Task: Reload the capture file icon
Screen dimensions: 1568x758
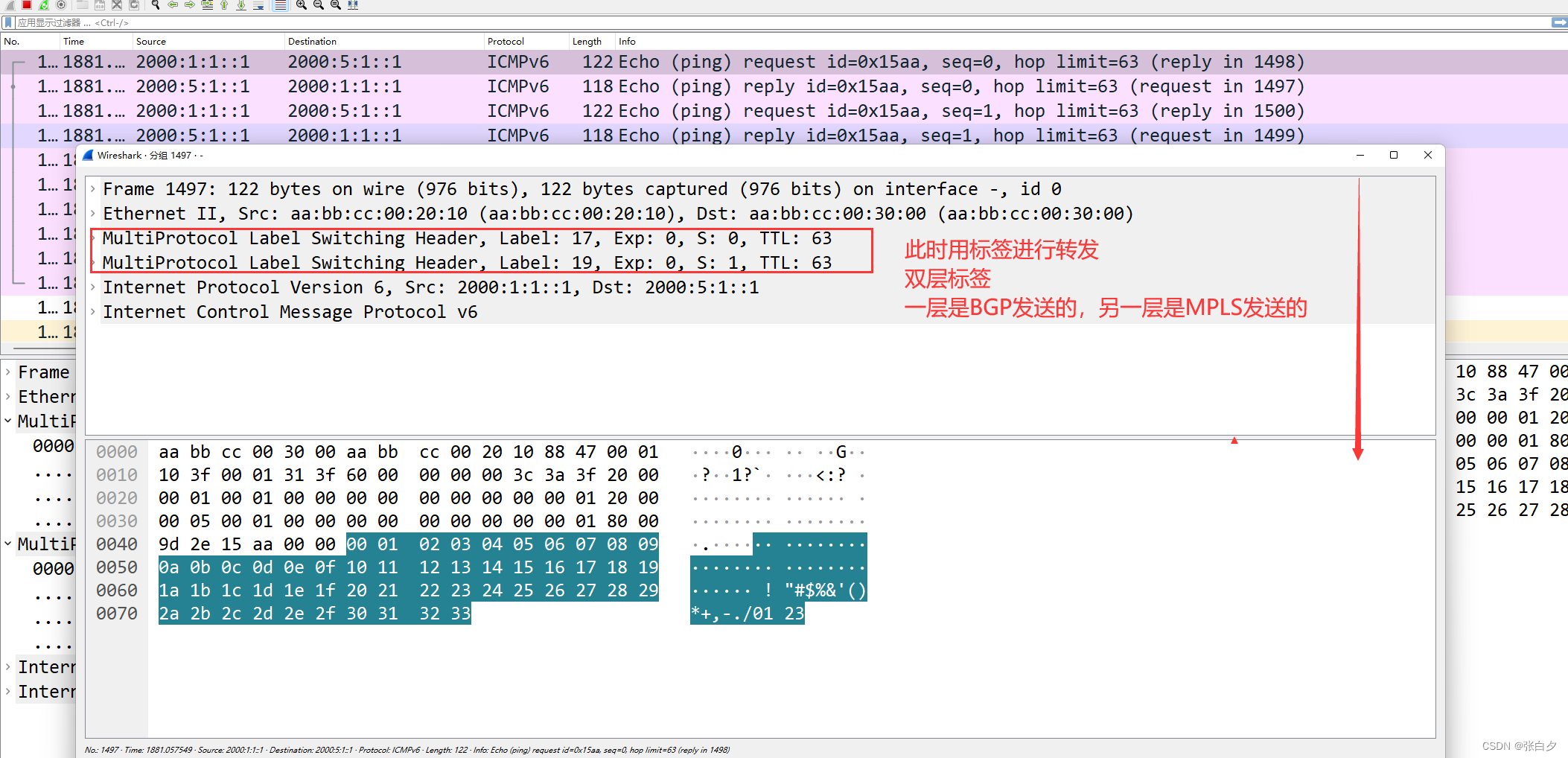Action: click(x=134, y=4)
